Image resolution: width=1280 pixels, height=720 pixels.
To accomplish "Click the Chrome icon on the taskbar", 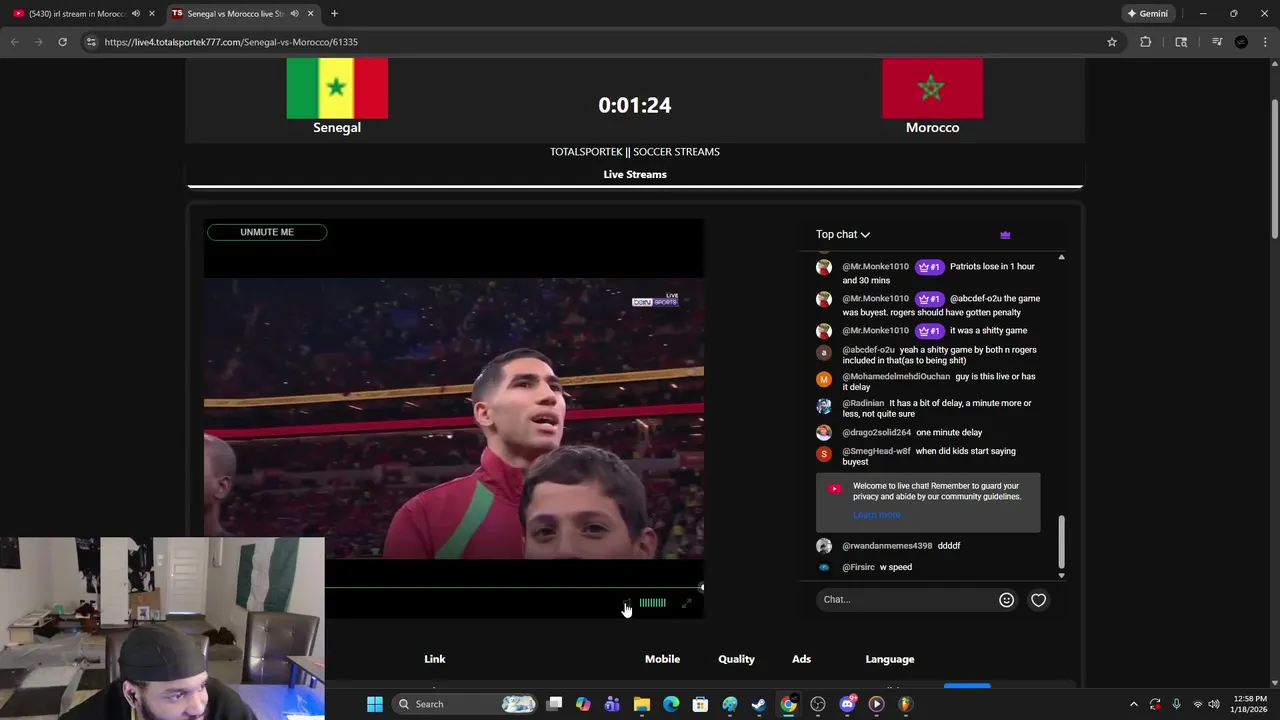I will pyautogui.click(x=788, y=704).
